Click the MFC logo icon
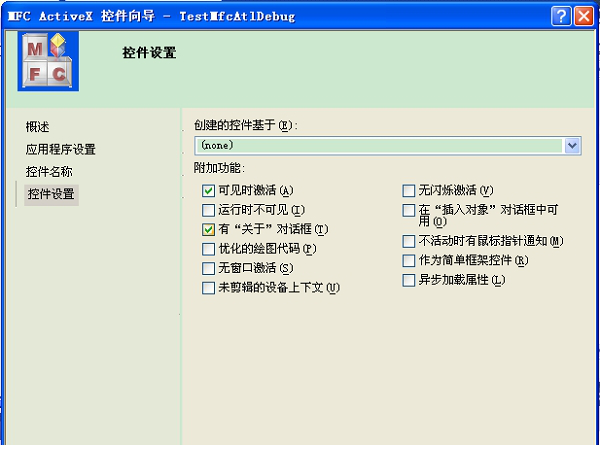600x462 pixels. [48, 61]
